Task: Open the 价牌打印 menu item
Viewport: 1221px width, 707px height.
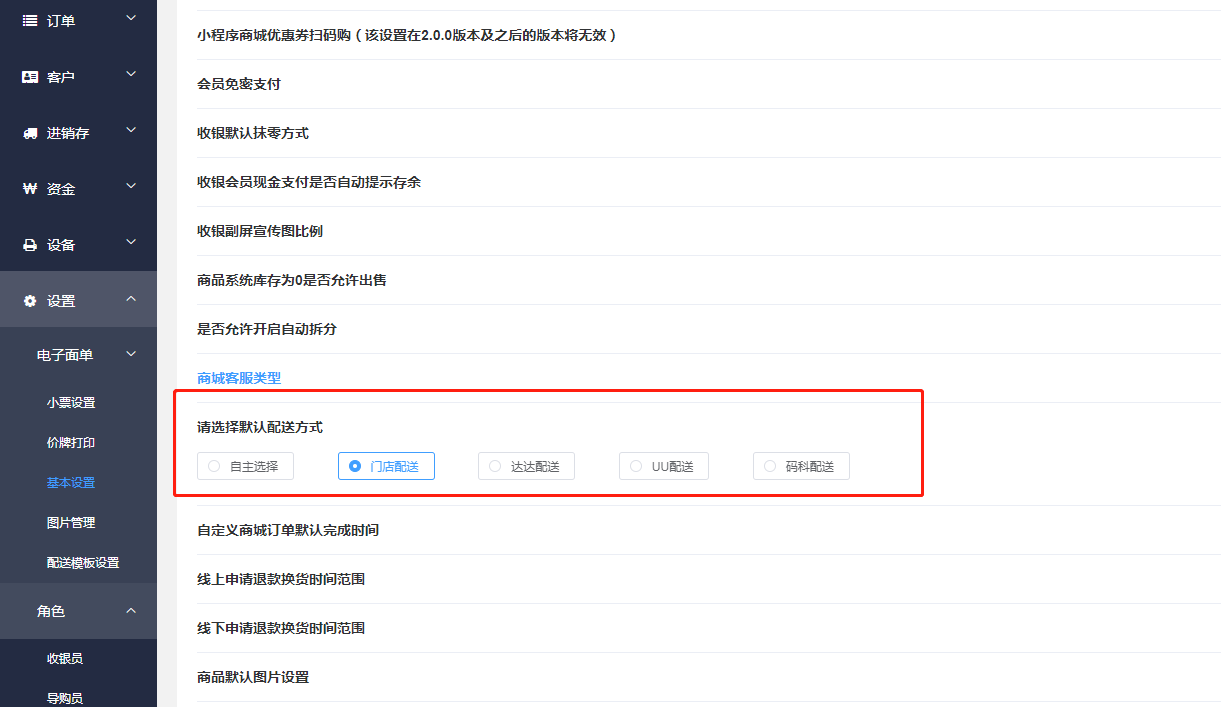Action: (71, 443)
